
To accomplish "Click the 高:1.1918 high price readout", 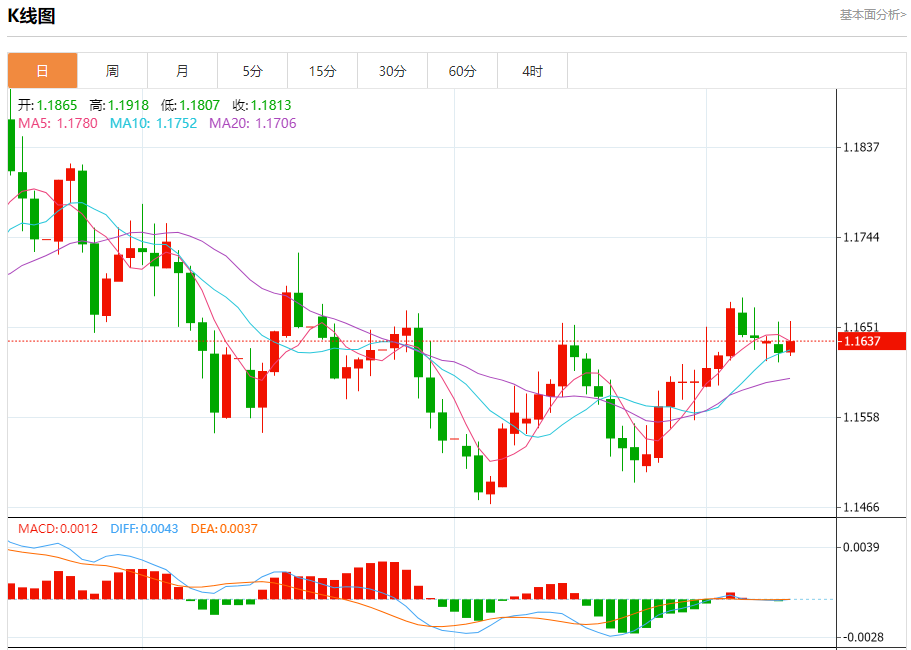I will click(x=118, y=105).
